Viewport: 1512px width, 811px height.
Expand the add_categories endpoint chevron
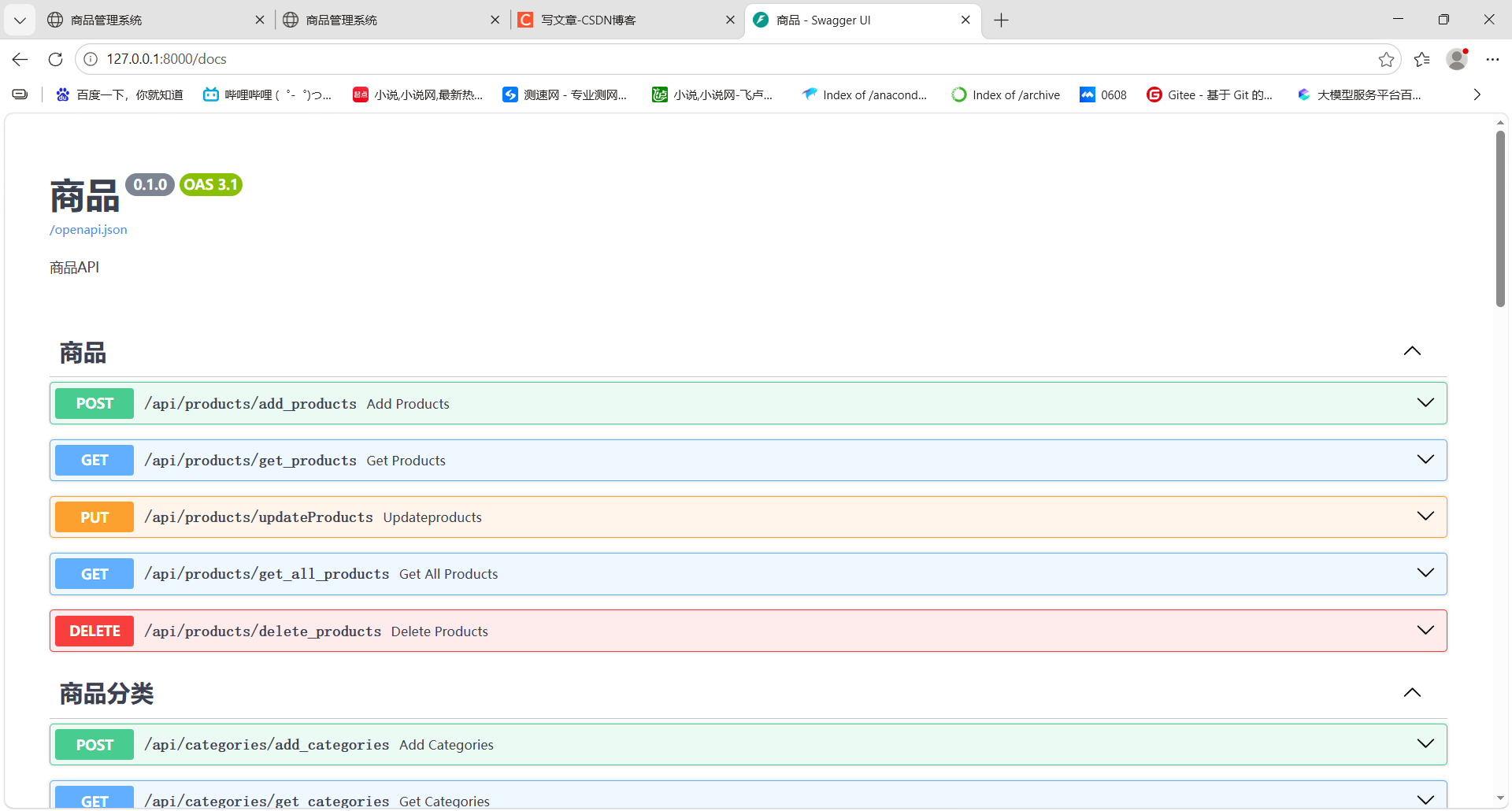pyautogui.click(x=1425, y=743)
